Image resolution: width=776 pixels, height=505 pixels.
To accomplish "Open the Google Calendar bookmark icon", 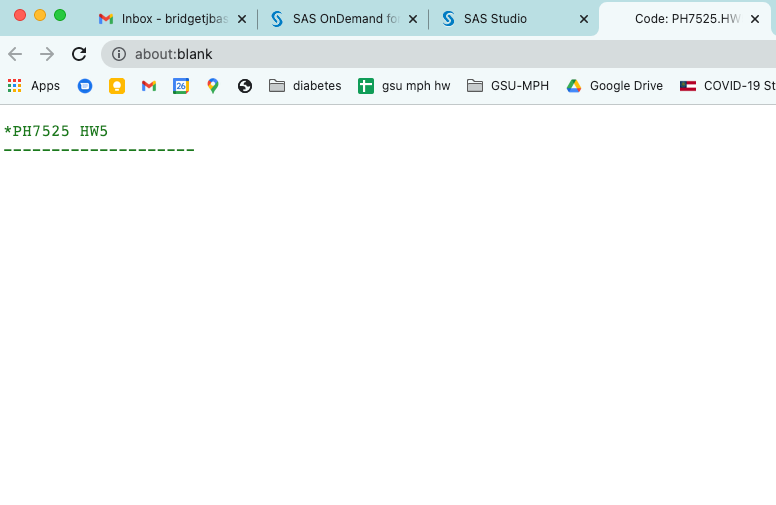I will [181, 86].
